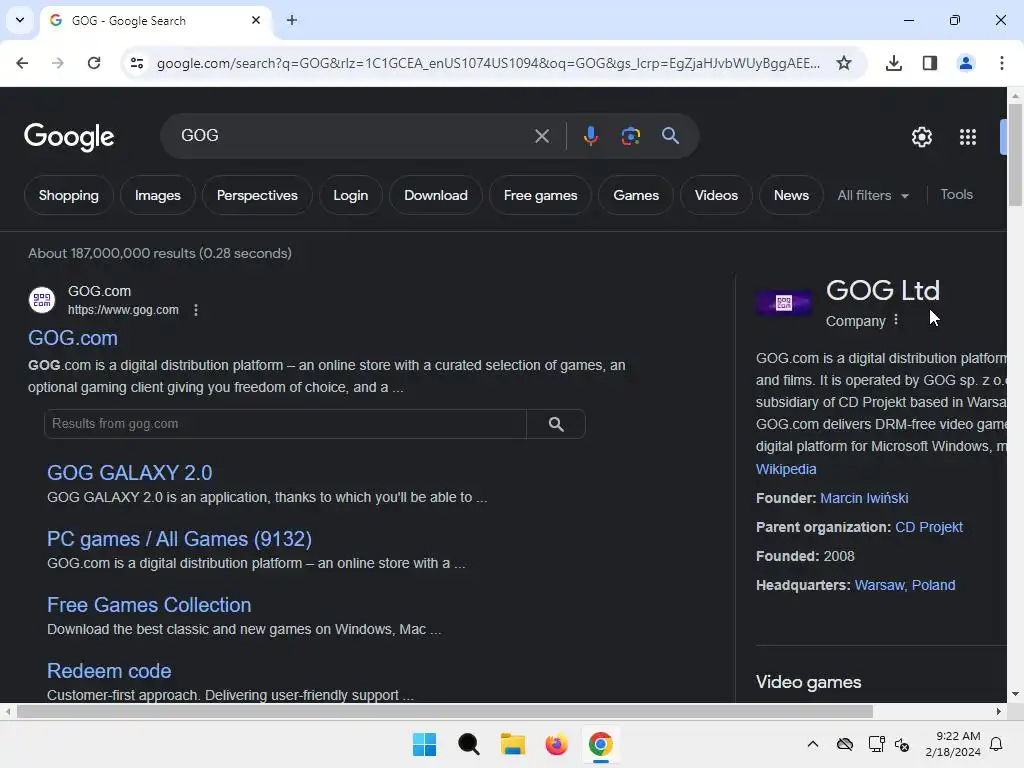
Task: Open the GOG GALAXY 2.0 link
Action: tap(129, 473)
